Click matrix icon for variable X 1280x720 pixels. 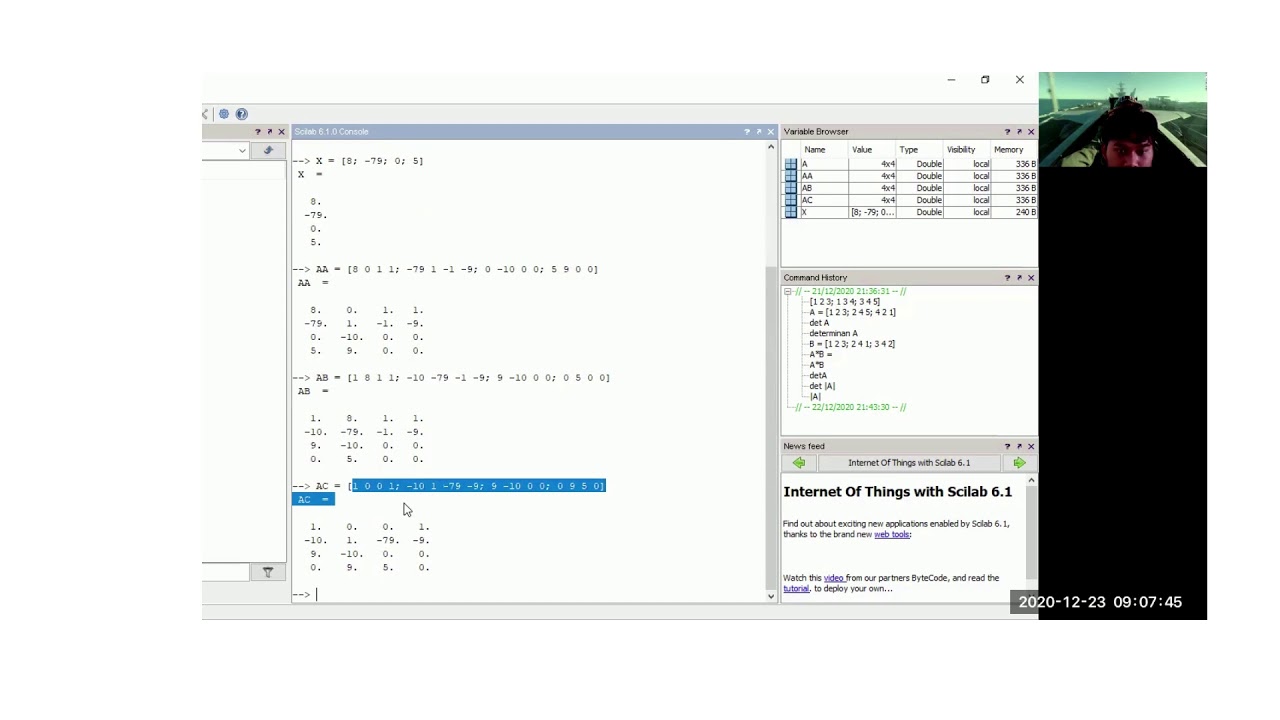791,212
